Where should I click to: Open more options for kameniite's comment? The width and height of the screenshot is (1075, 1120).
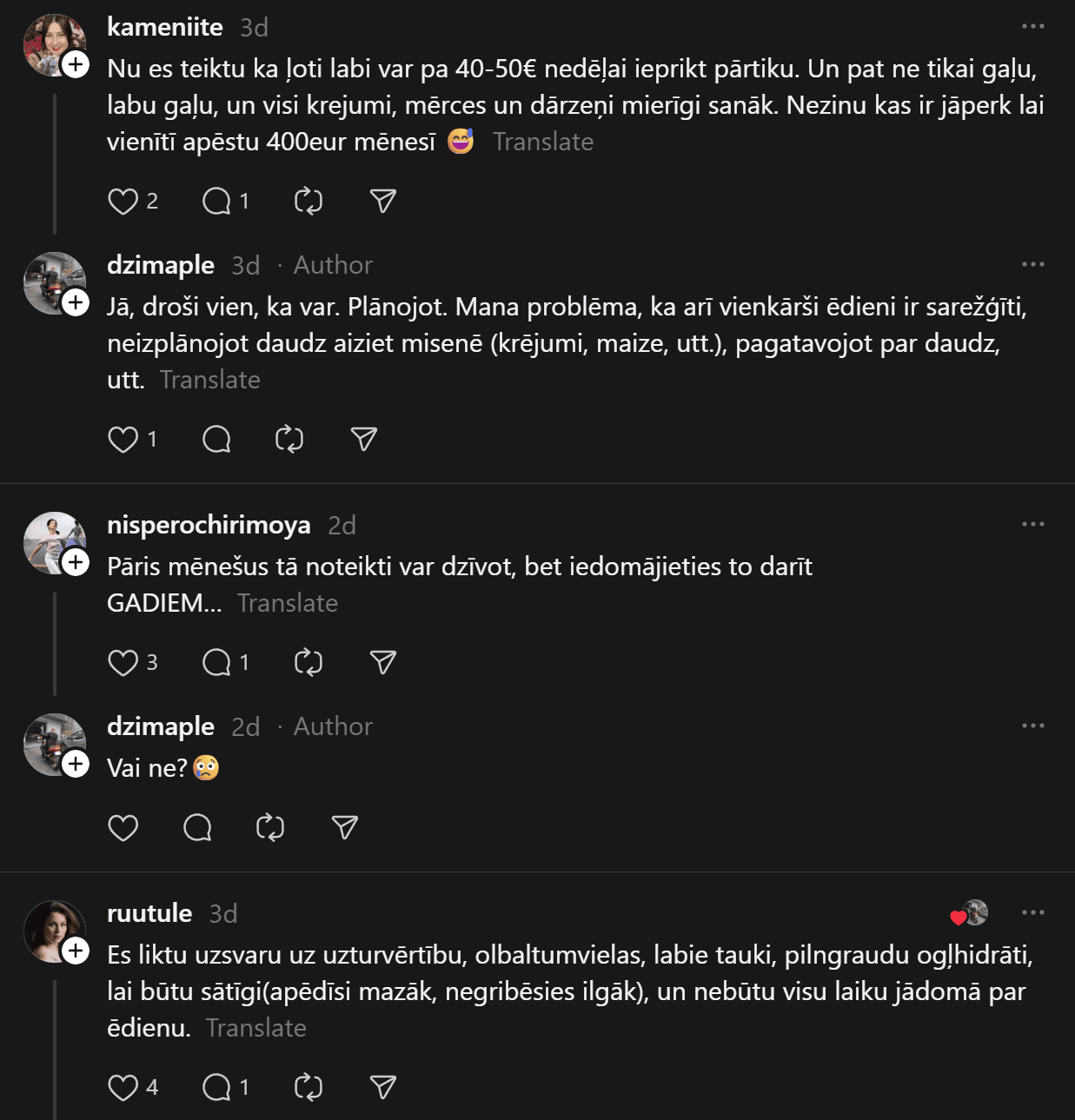pos(1032,27)
